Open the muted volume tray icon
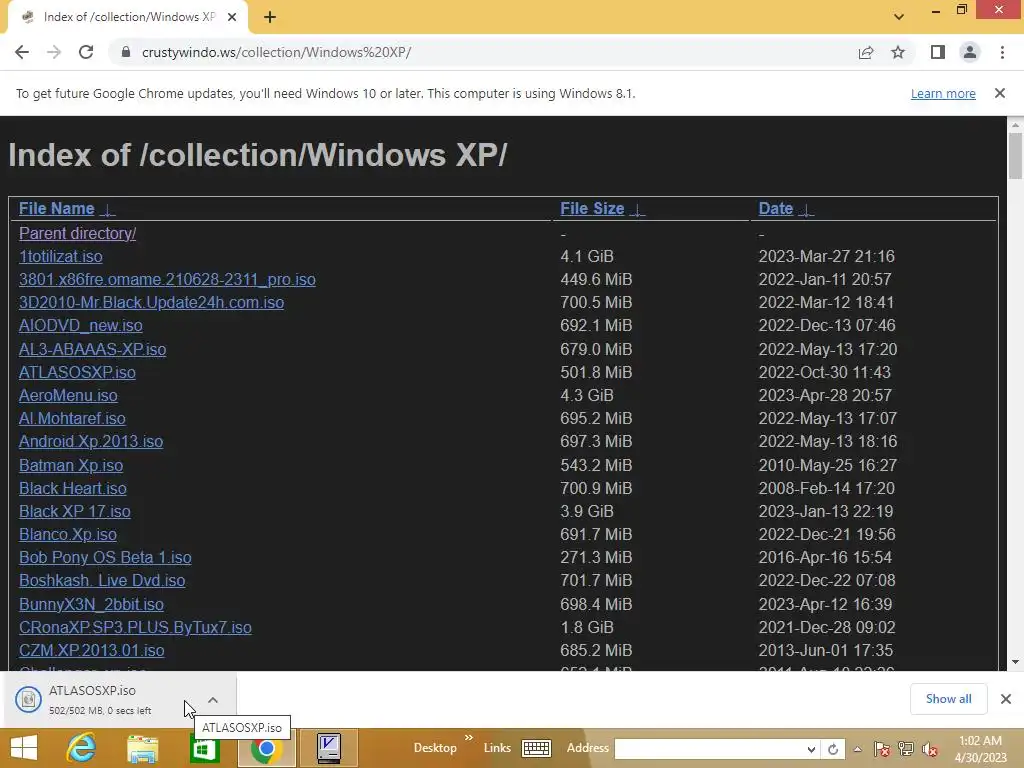The image size is (1024, 768). coord(930,749)
